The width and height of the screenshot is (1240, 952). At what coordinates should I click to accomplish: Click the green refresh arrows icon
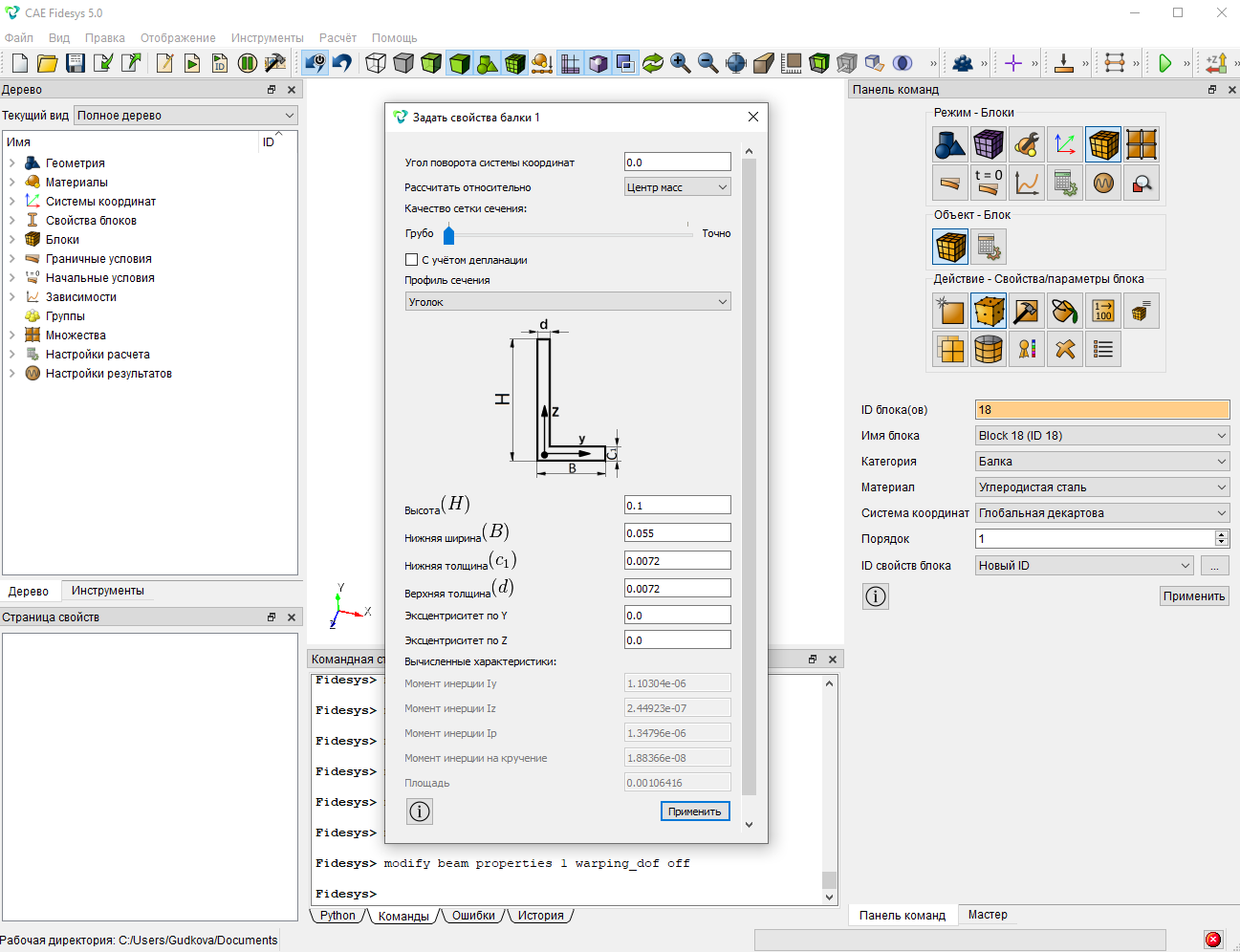click(x=653, y=63)
